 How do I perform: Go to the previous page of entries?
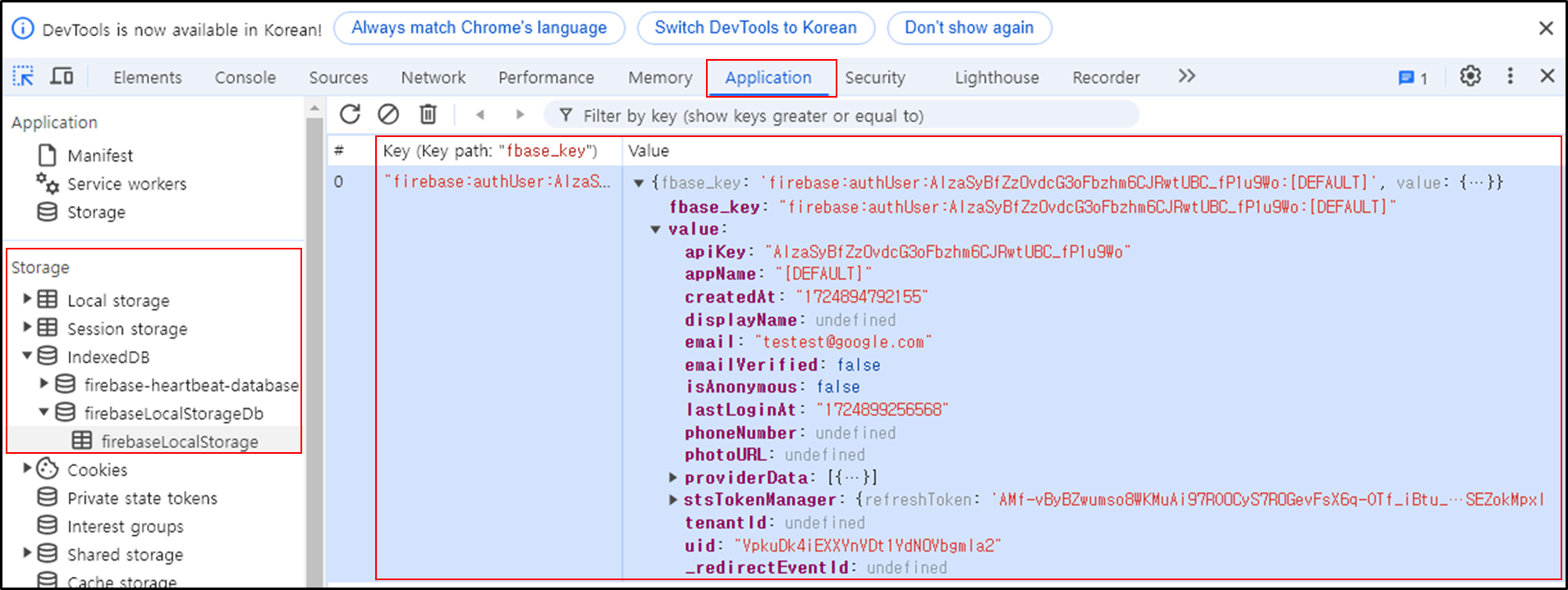pos(480,115)
